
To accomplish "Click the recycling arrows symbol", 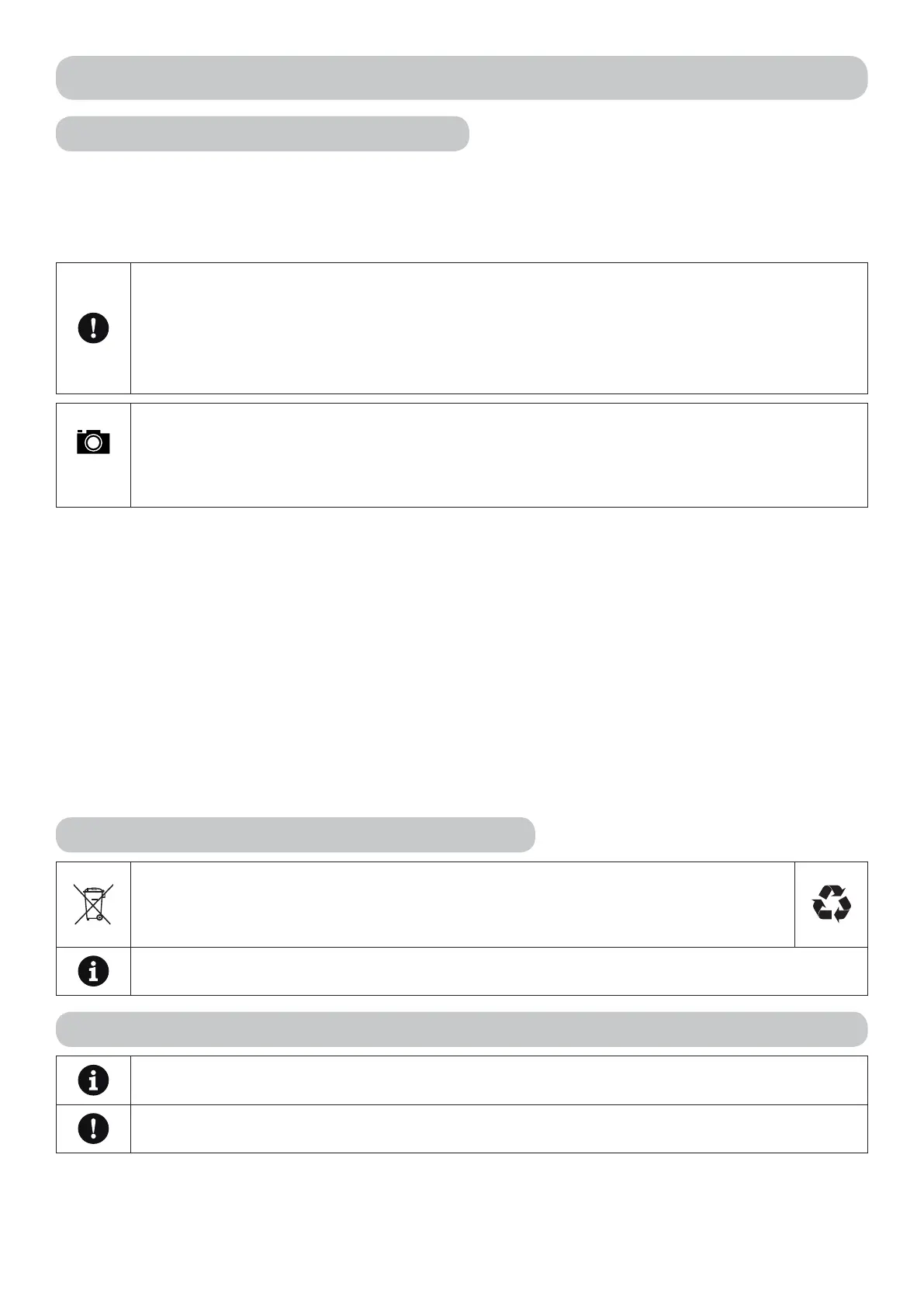I will click(831, 904).
